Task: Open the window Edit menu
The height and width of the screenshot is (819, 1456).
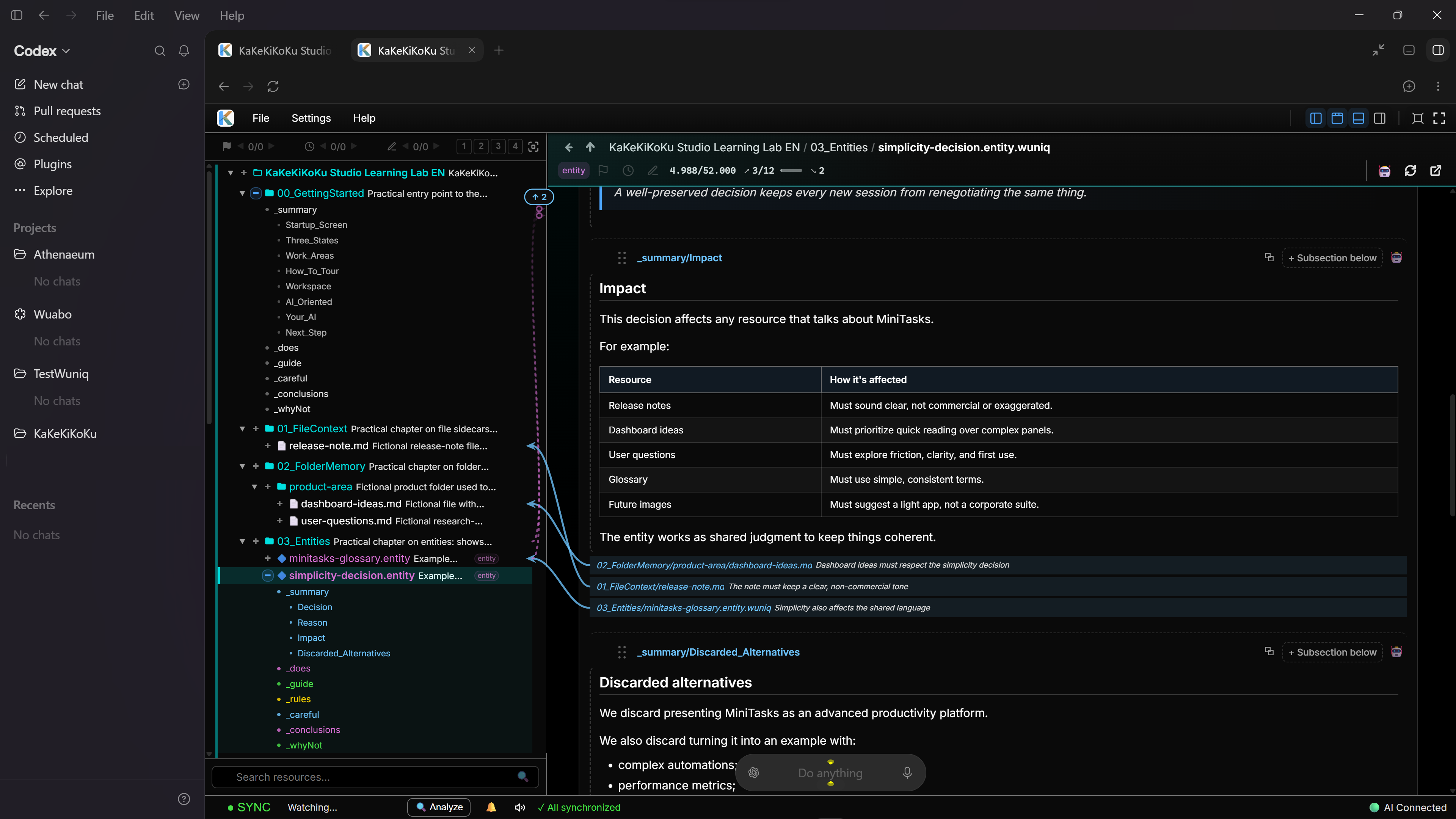Action: pos(144,15)
